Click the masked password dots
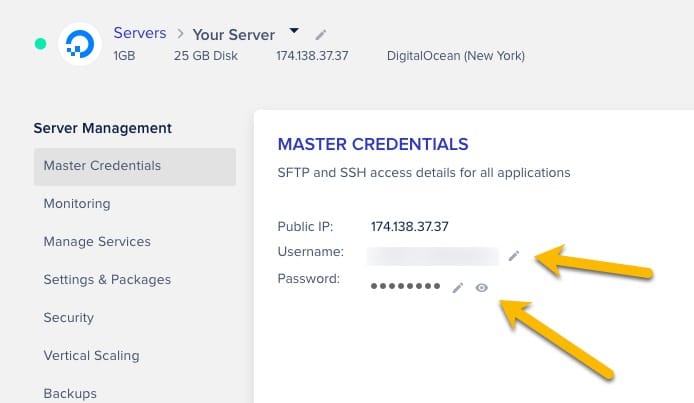The width and height of the screenshot is (694, 403). [x=405, y=286]
